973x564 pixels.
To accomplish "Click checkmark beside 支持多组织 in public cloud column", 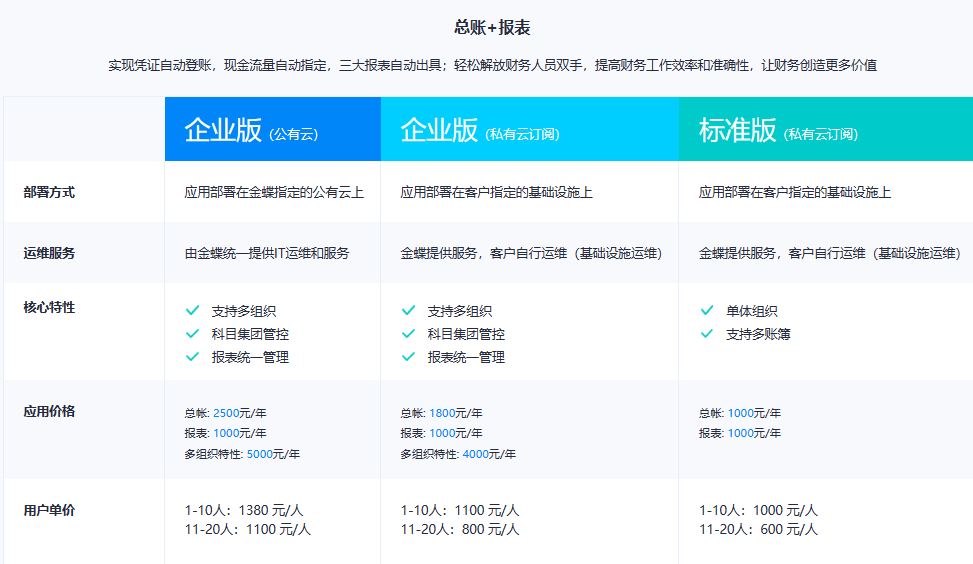I will (192, 310).
